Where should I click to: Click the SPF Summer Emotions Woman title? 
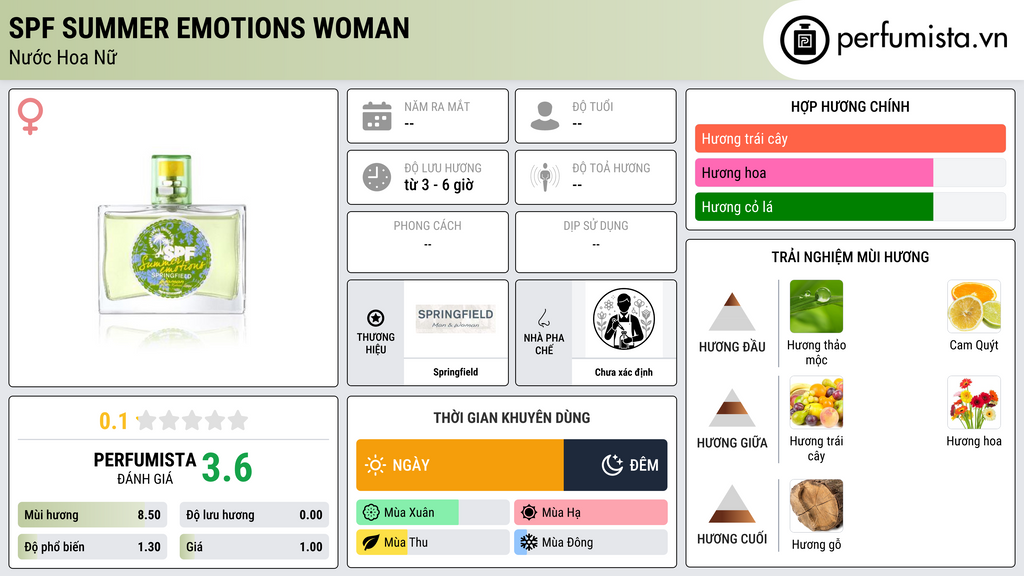pos(209,28)
